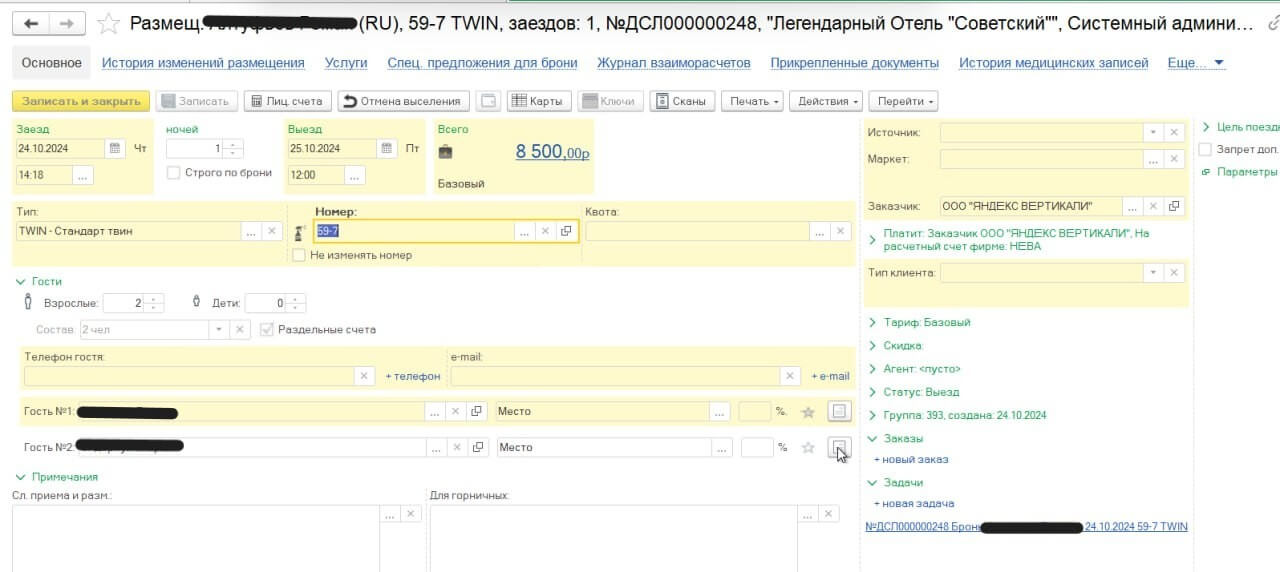Viewport: 1280px width, 572px height.
Task: Open the Лиц. счета accounts button
Action: tap(287, 101)
